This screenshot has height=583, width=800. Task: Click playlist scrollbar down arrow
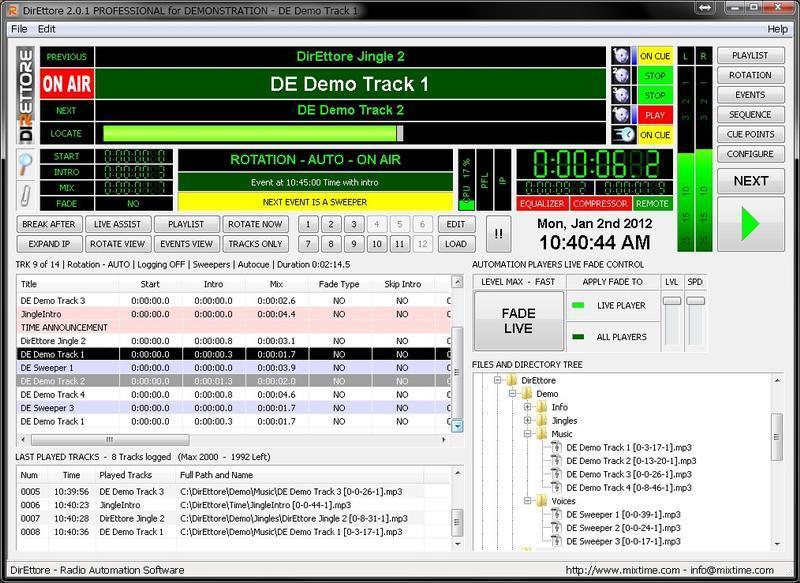[x=457, y=426]
